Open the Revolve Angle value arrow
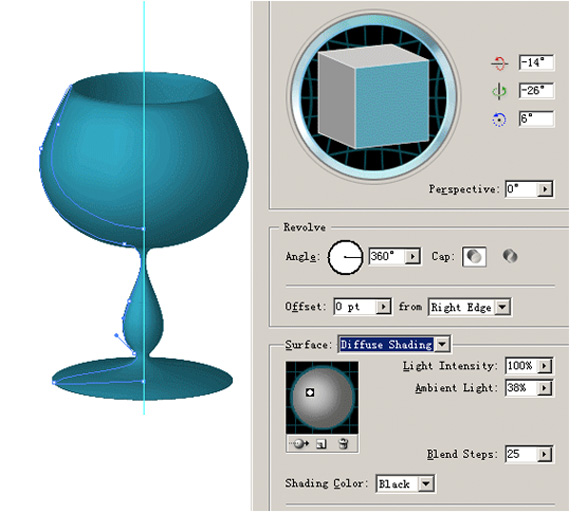 413,257
